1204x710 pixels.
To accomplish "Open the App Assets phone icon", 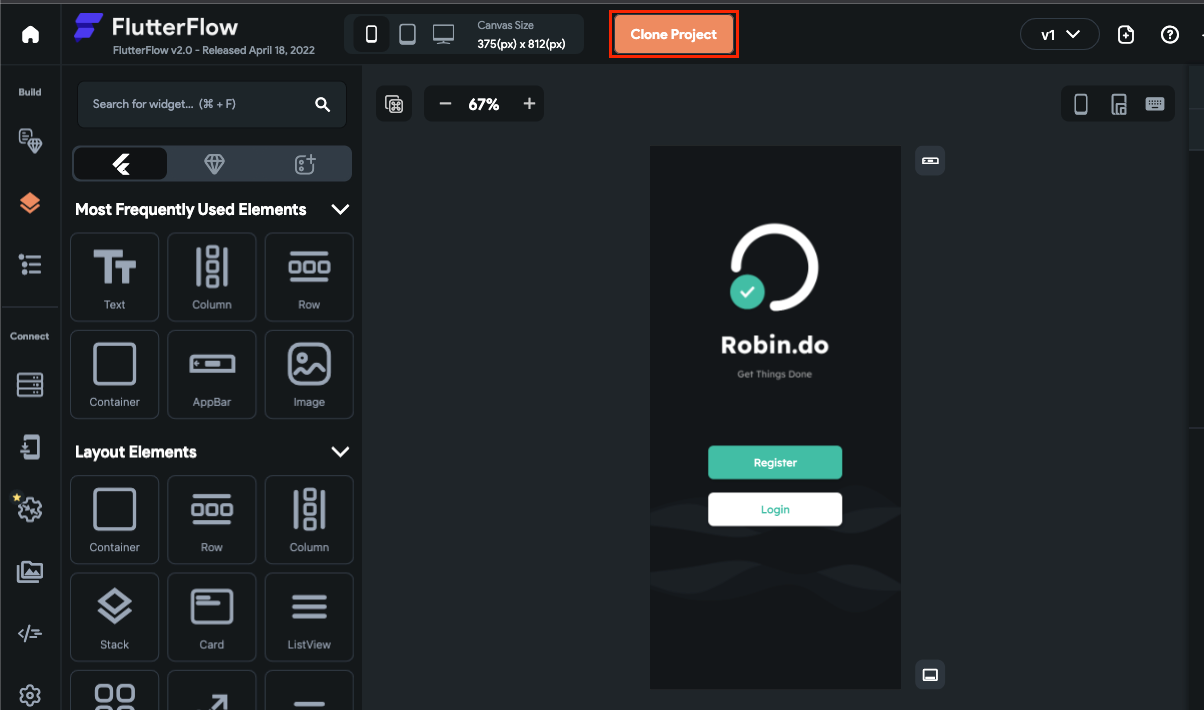I will tap(30, 447).
